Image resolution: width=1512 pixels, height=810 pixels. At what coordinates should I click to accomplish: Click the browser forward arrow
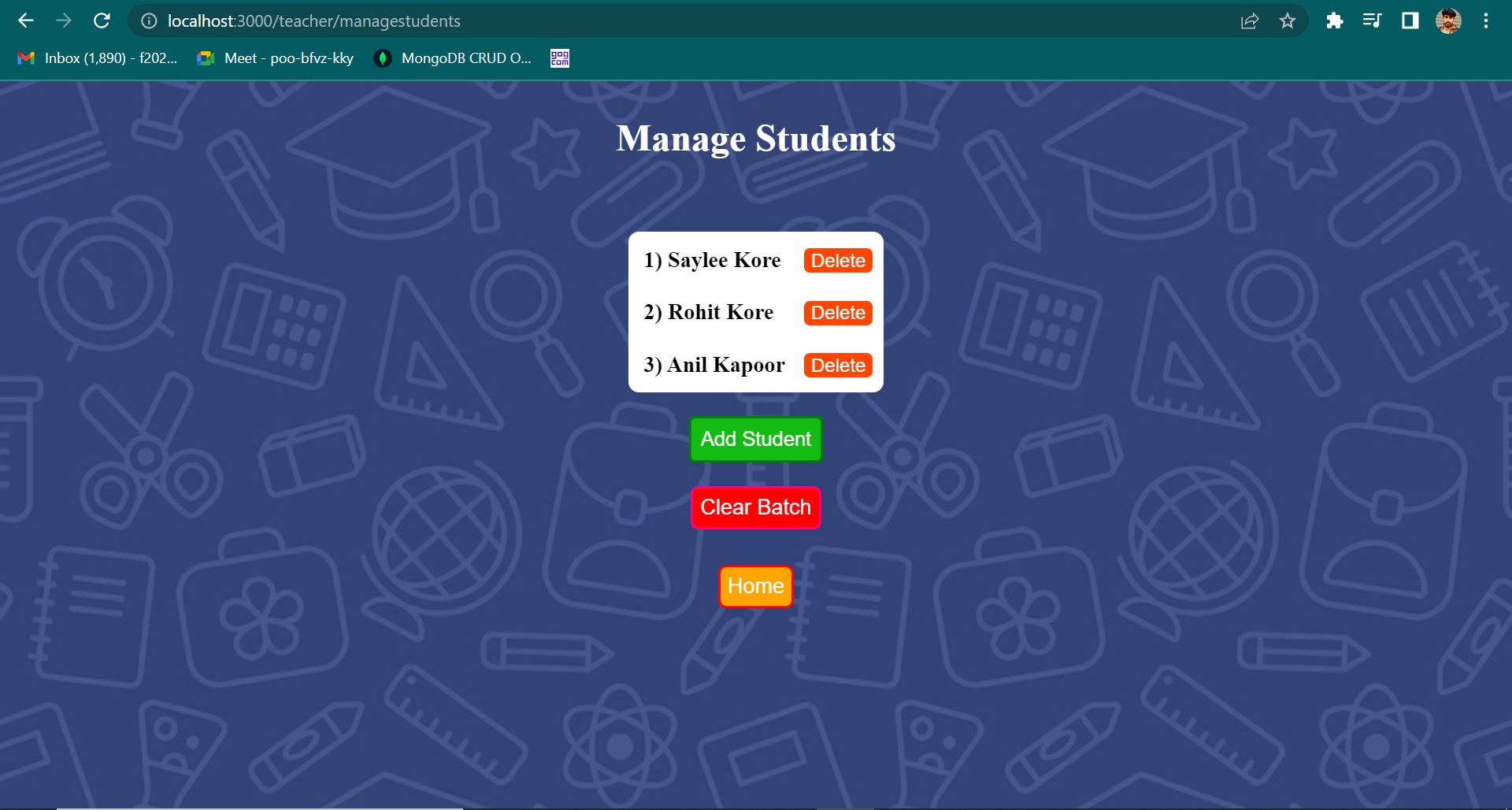[64, 21]
